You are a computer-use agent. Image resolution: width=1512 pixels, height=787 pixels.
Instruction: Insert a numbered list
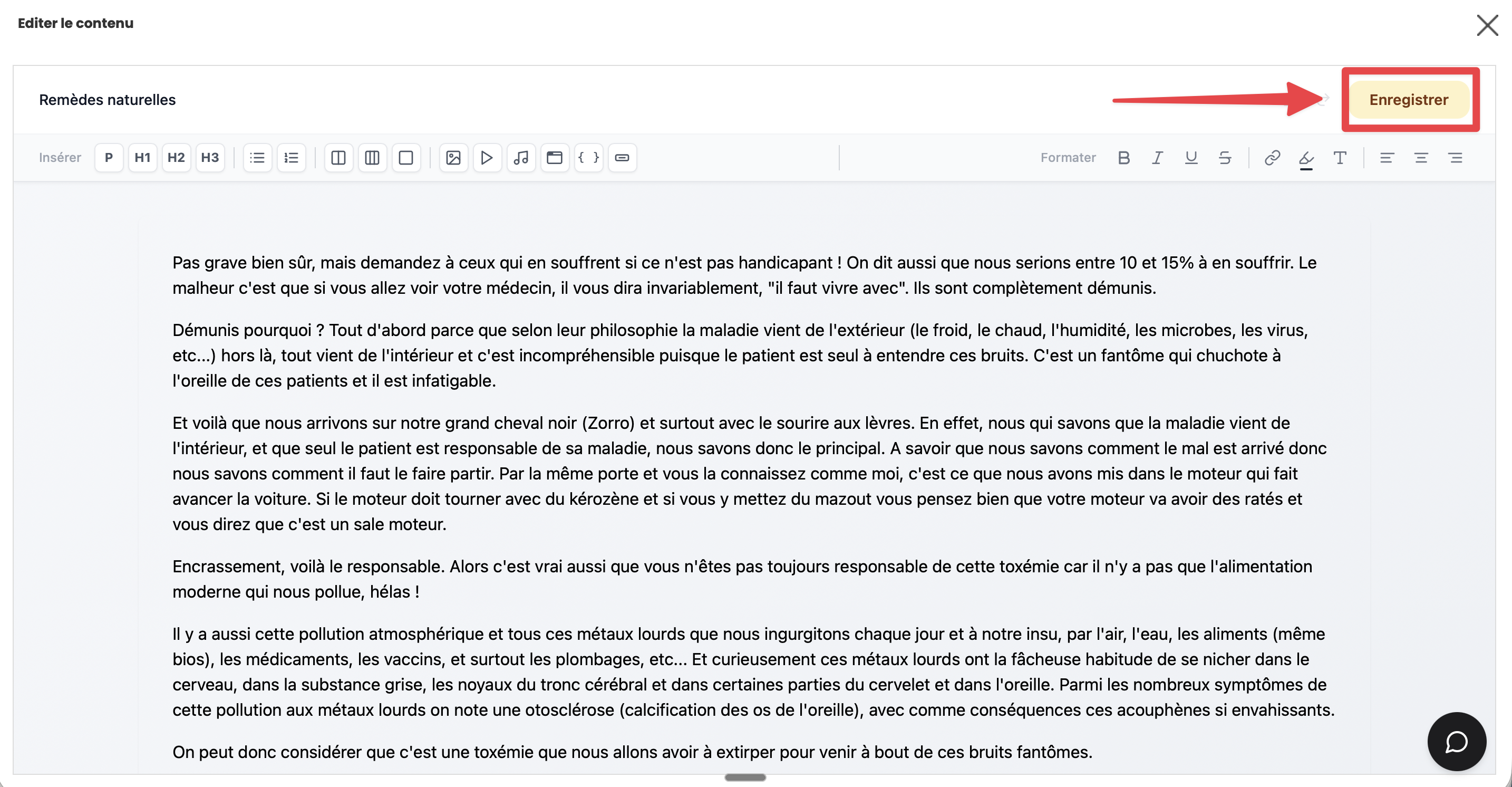(291, 157)
